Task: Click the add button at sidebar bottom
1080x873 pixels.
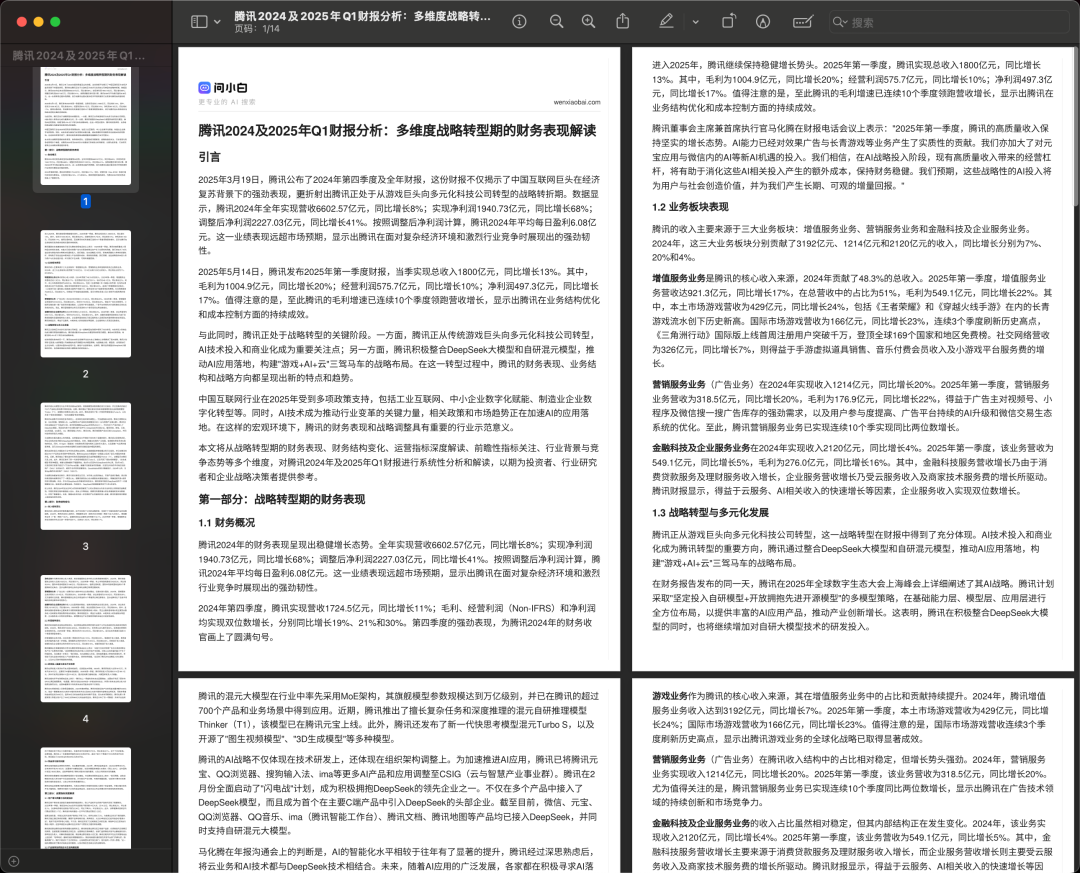Action: tap(13, 861)
